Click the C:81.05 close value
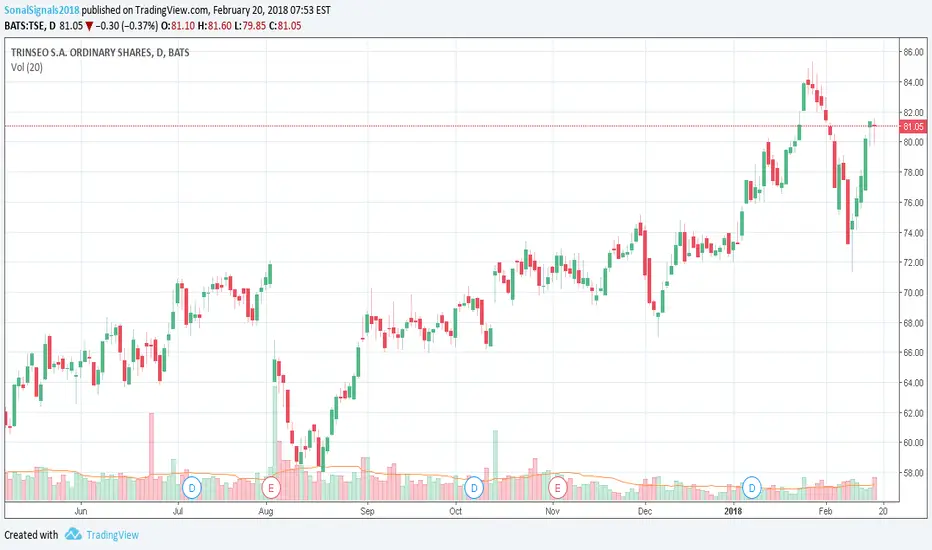Screen dimensions: 932x550 coord(285,26)
